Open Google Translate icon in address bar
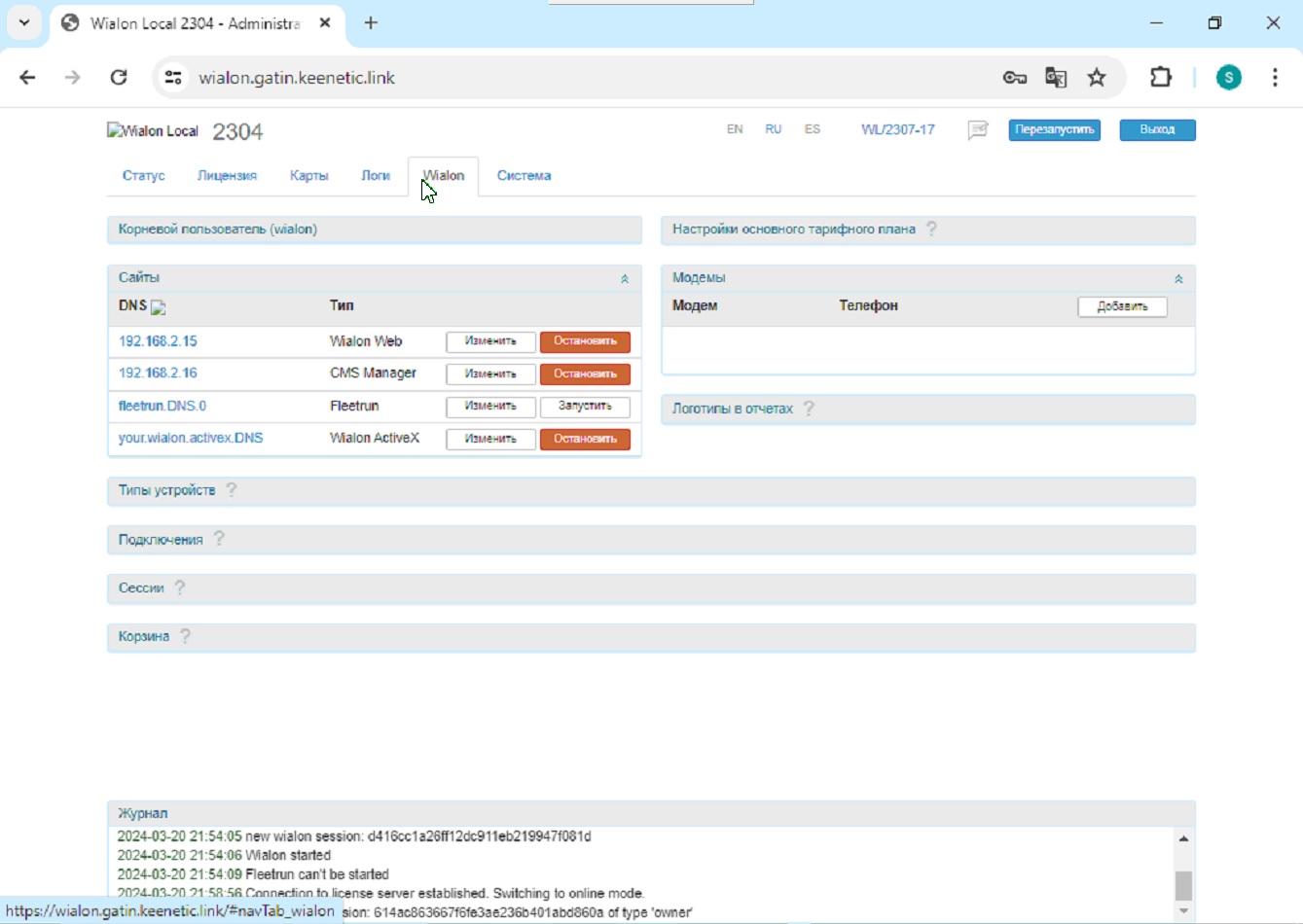The width and height of the screenshot is (1303, 924). 1056,78
